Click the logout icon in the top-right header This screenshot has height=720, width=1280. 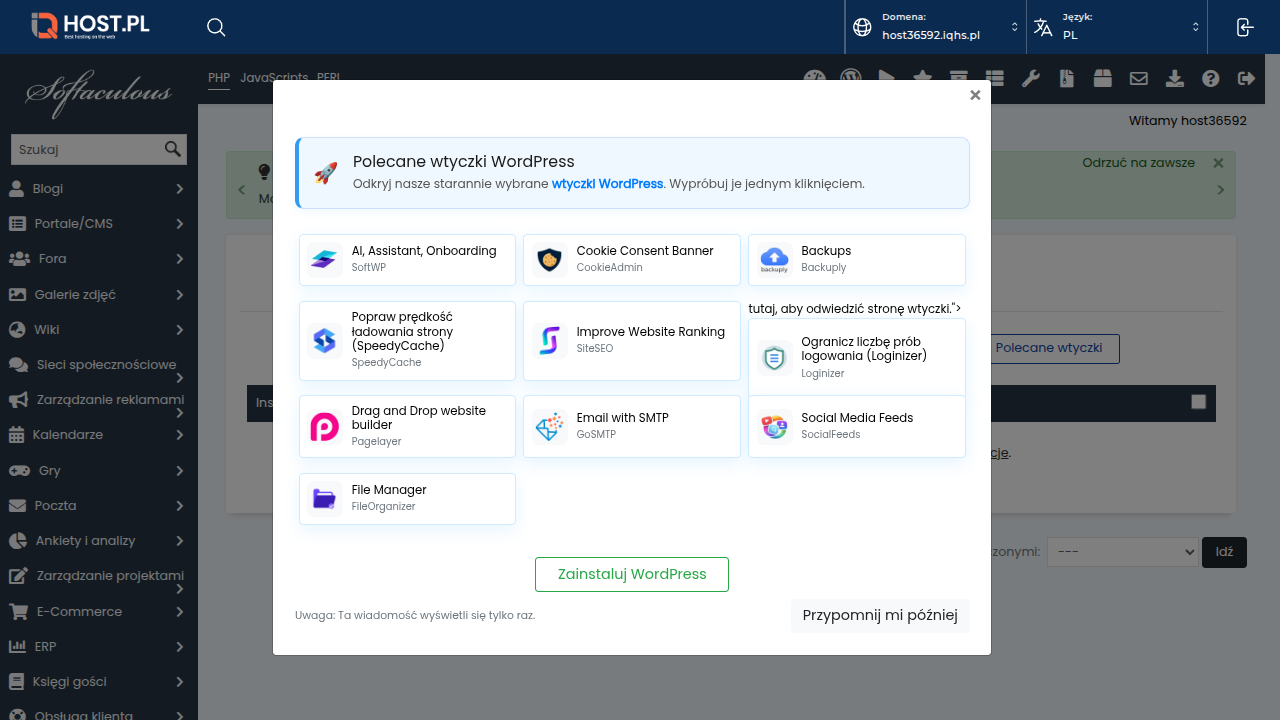pyautogui.click(x=1244, y=27)
